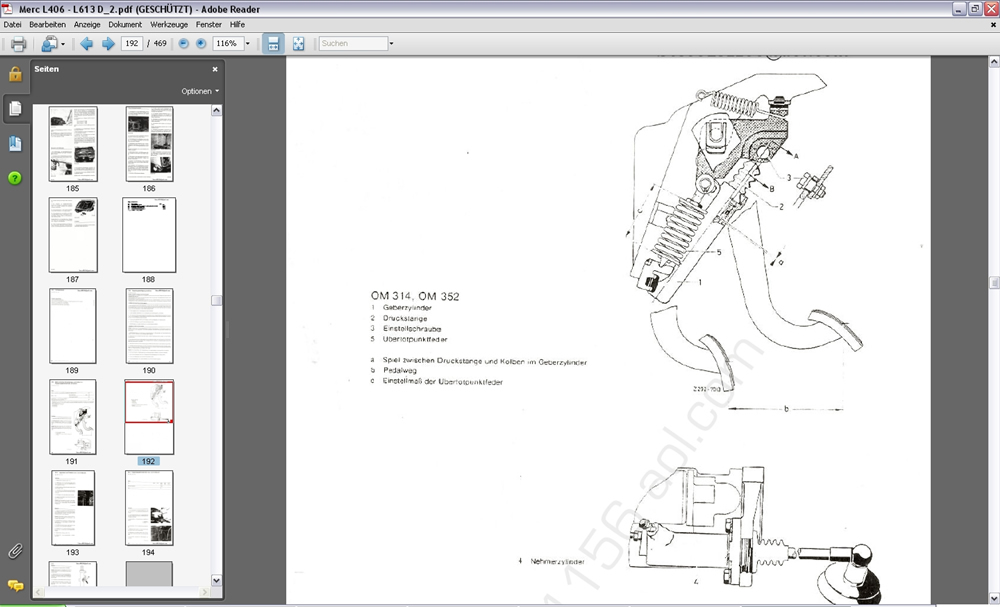Click the collaboration (people) toolbar icon

[49, 43]
